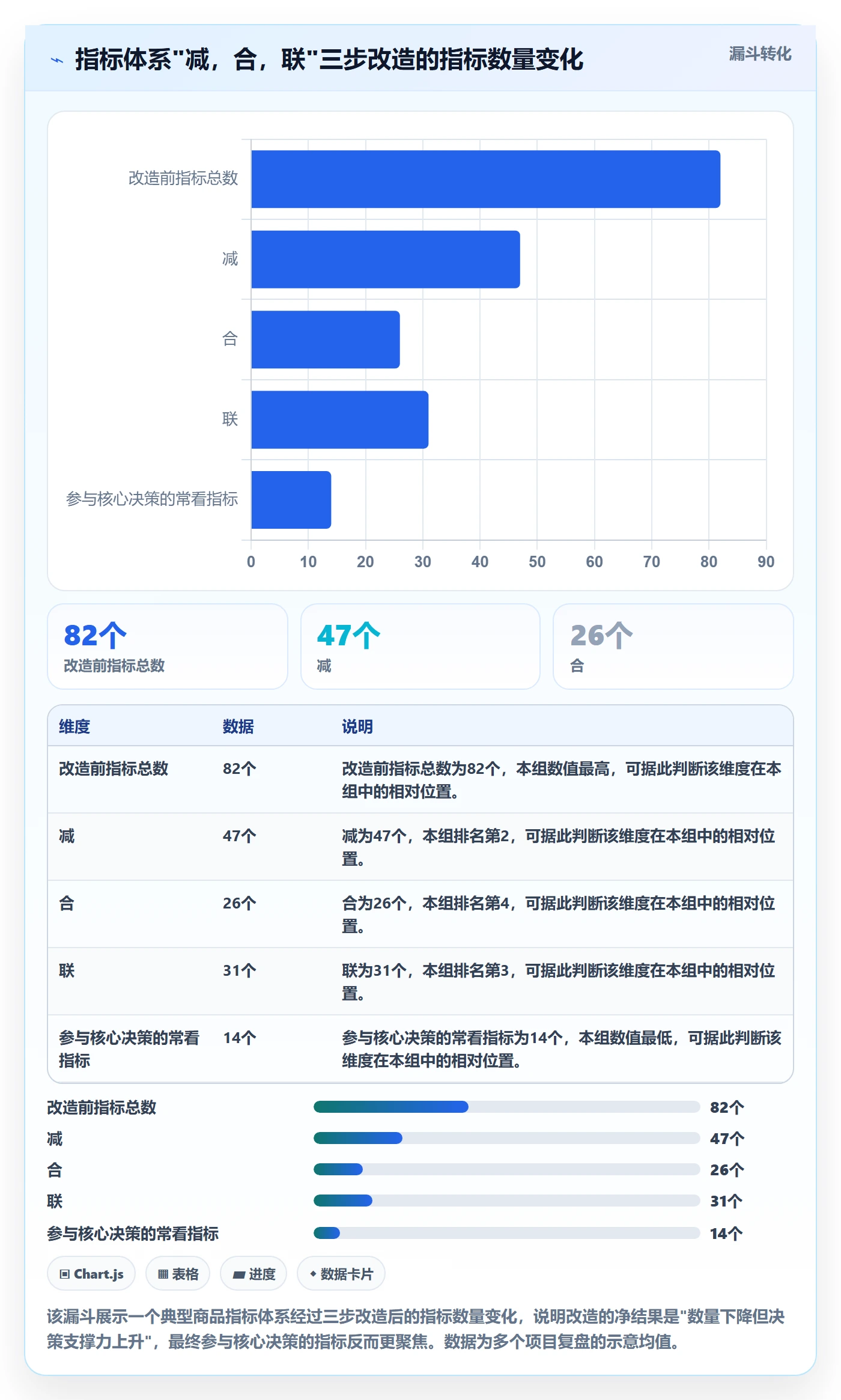Click the 说明 column header

pos(357,726)
